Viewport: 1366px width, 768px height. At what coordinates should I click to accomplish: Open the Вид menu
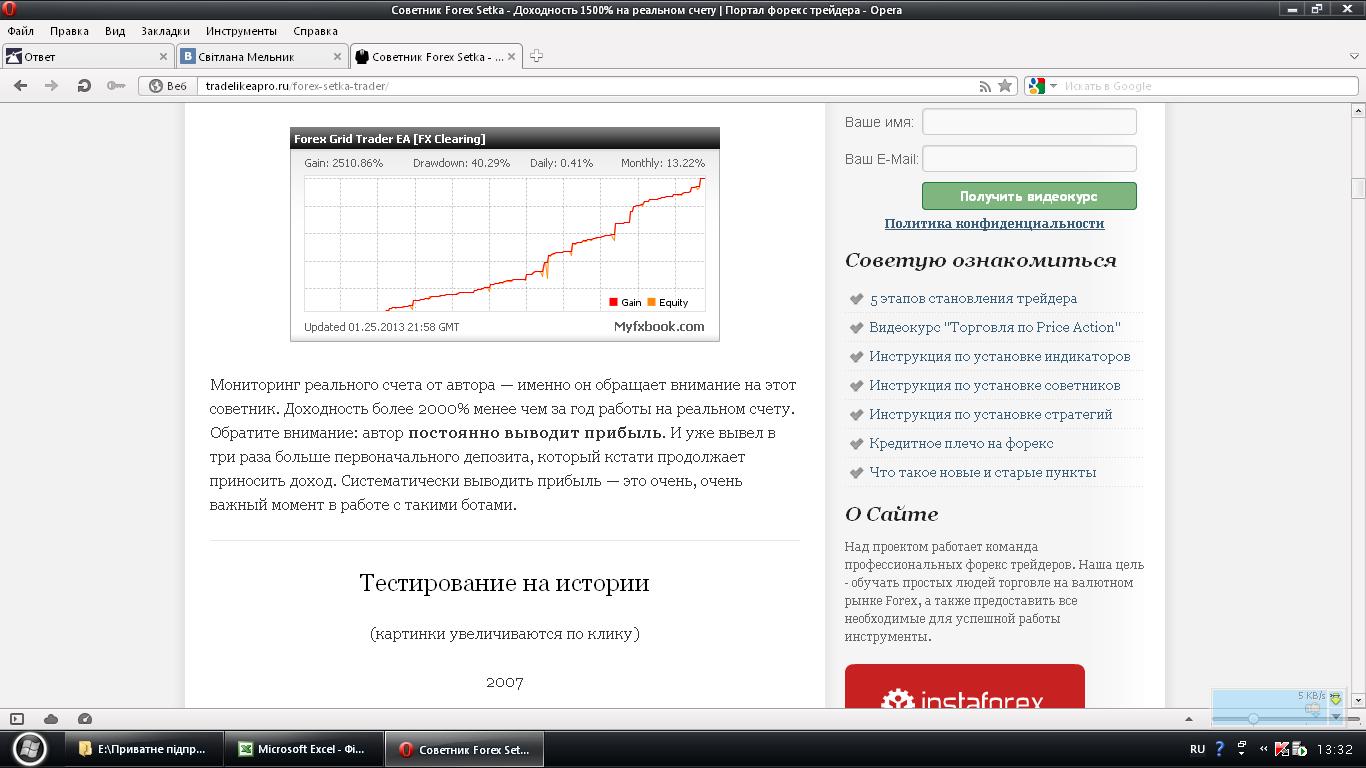click(x=115, y=31)
